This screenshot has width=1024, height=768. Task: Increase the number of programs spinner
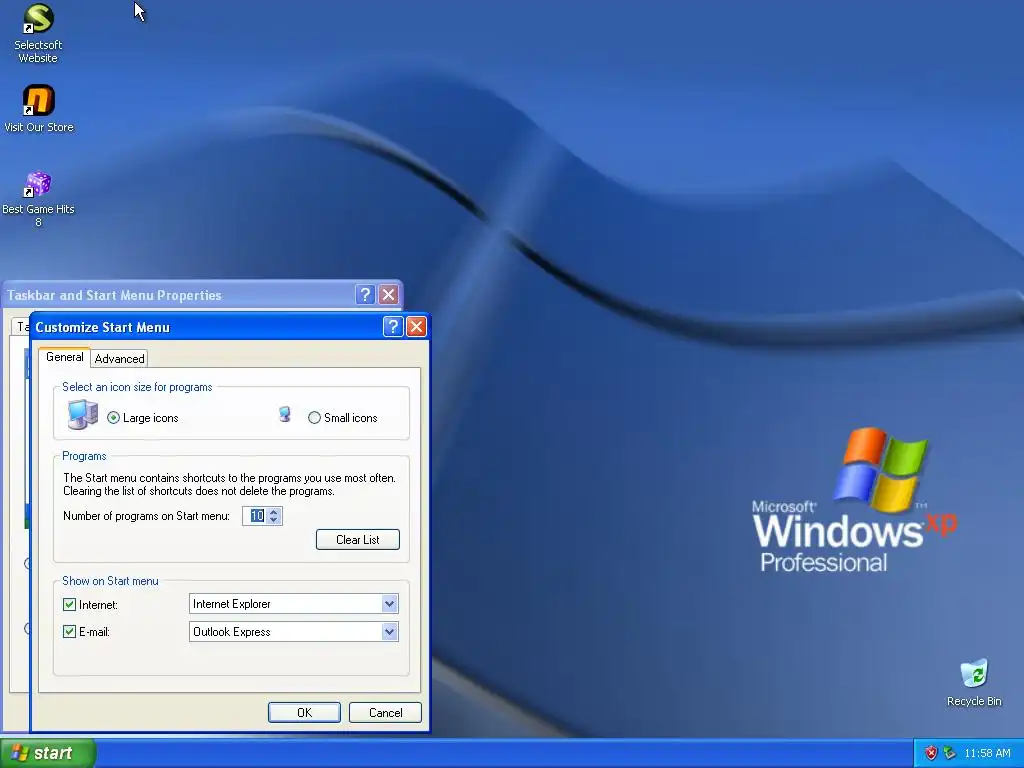coord(274,512)
